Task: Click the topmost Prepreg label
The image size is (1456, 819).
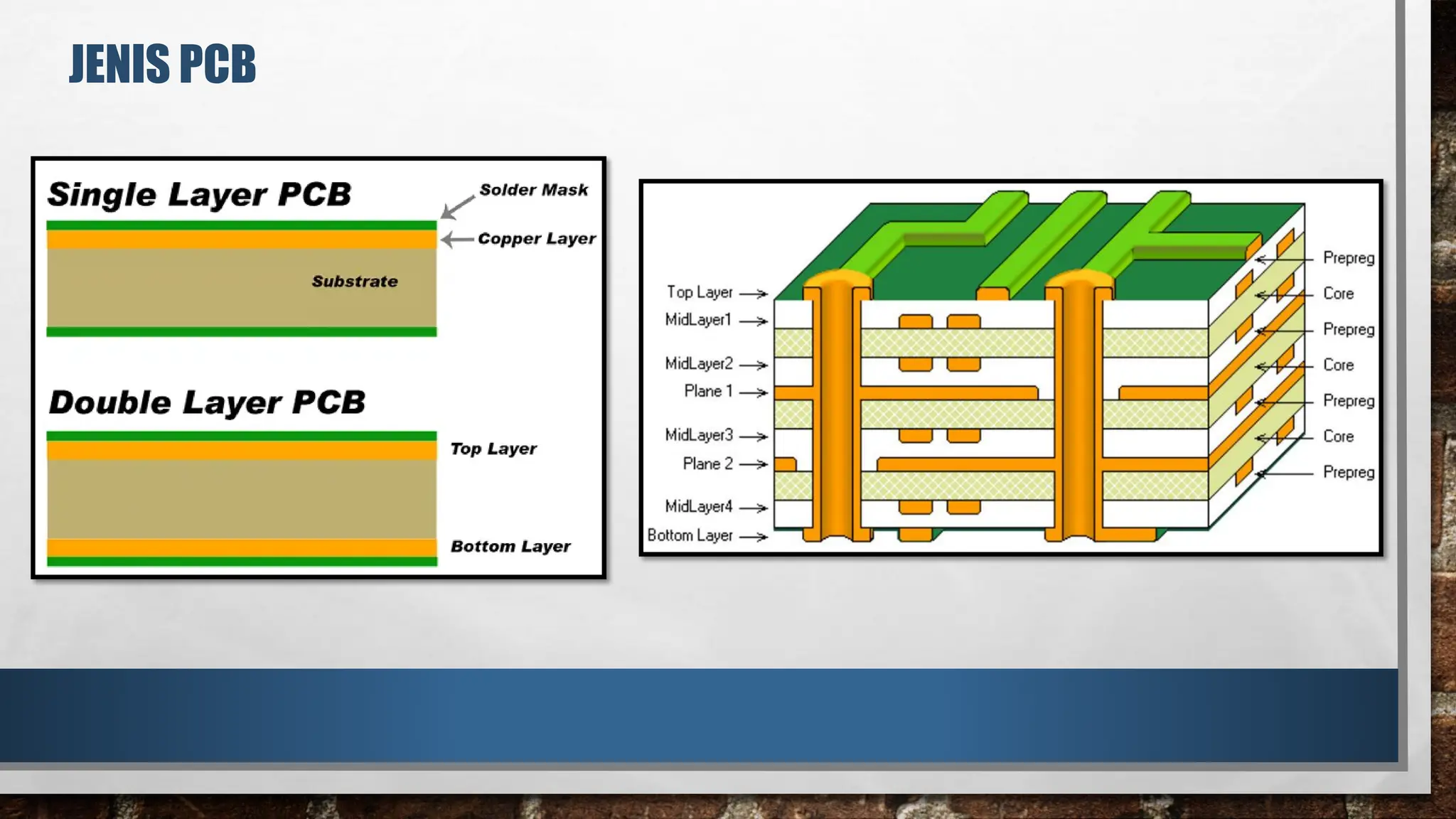Action: tap(1348, 258)
